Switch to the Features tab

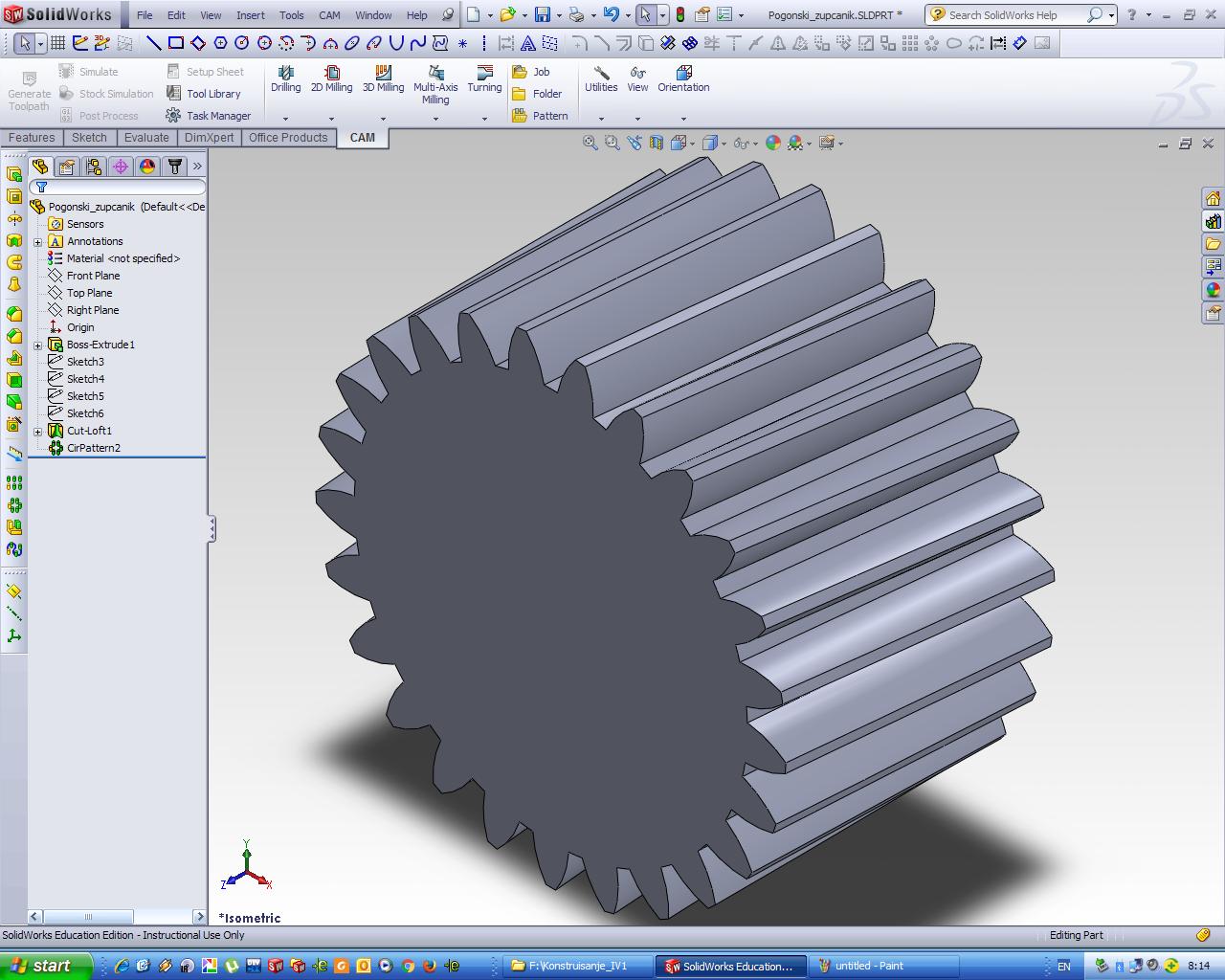click(x=32, y=138)
